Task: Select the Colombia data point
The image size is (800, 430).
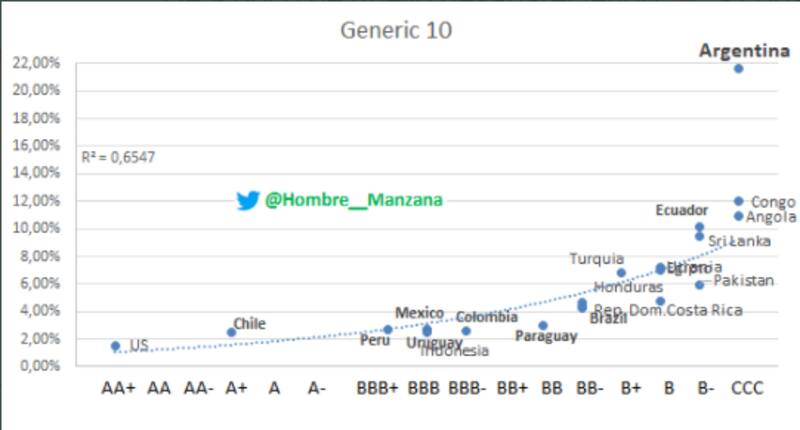Action: point(466,331)
